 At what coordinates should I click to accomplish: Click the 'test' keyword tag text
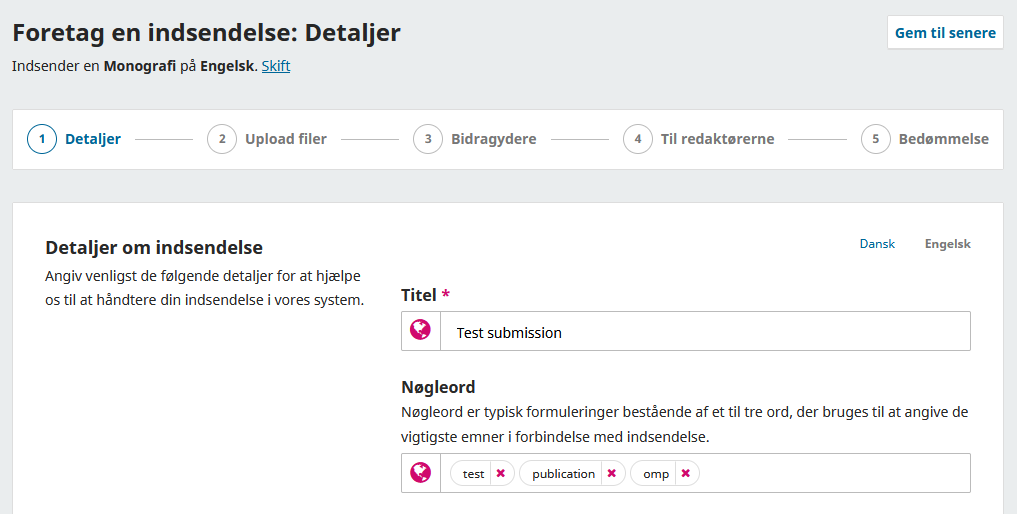coord(473,474)
